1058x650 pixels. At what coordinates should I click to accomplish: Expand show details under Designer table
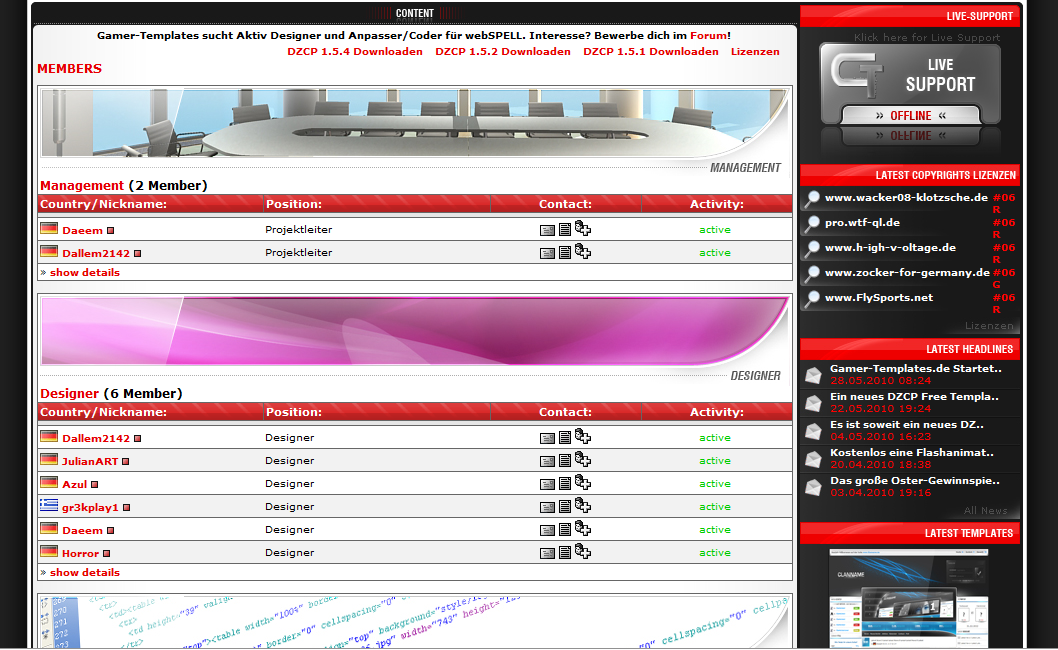coord(84,572)
